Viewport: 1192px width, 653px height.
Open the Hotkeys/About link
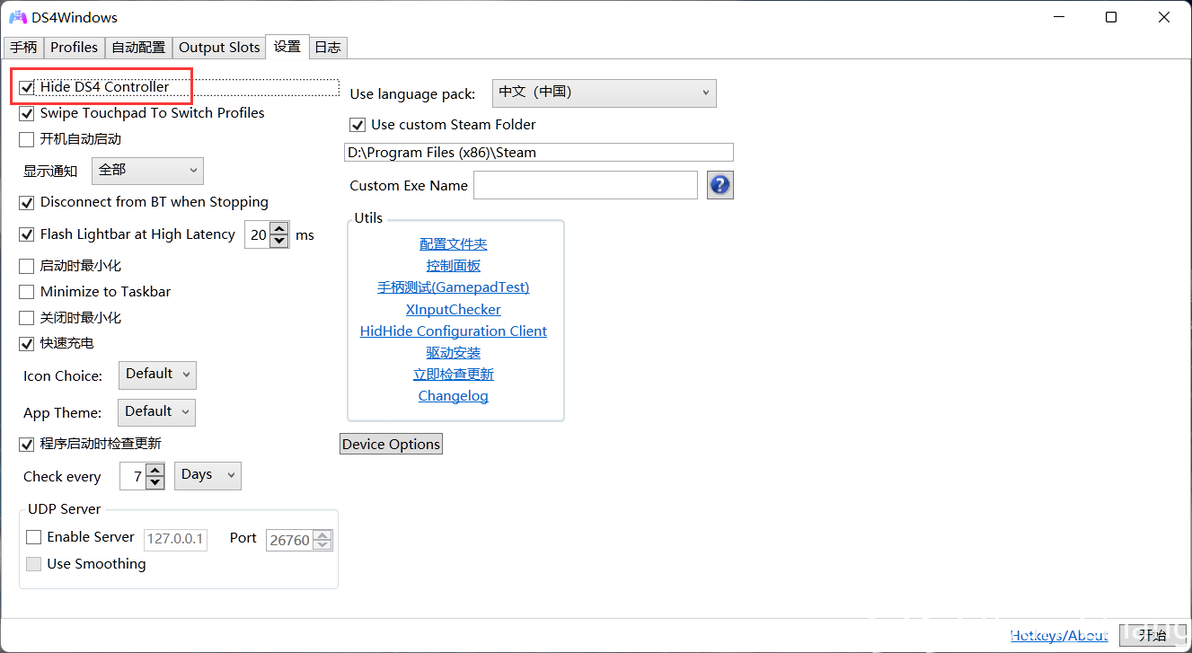click(x=1058, y=635)
